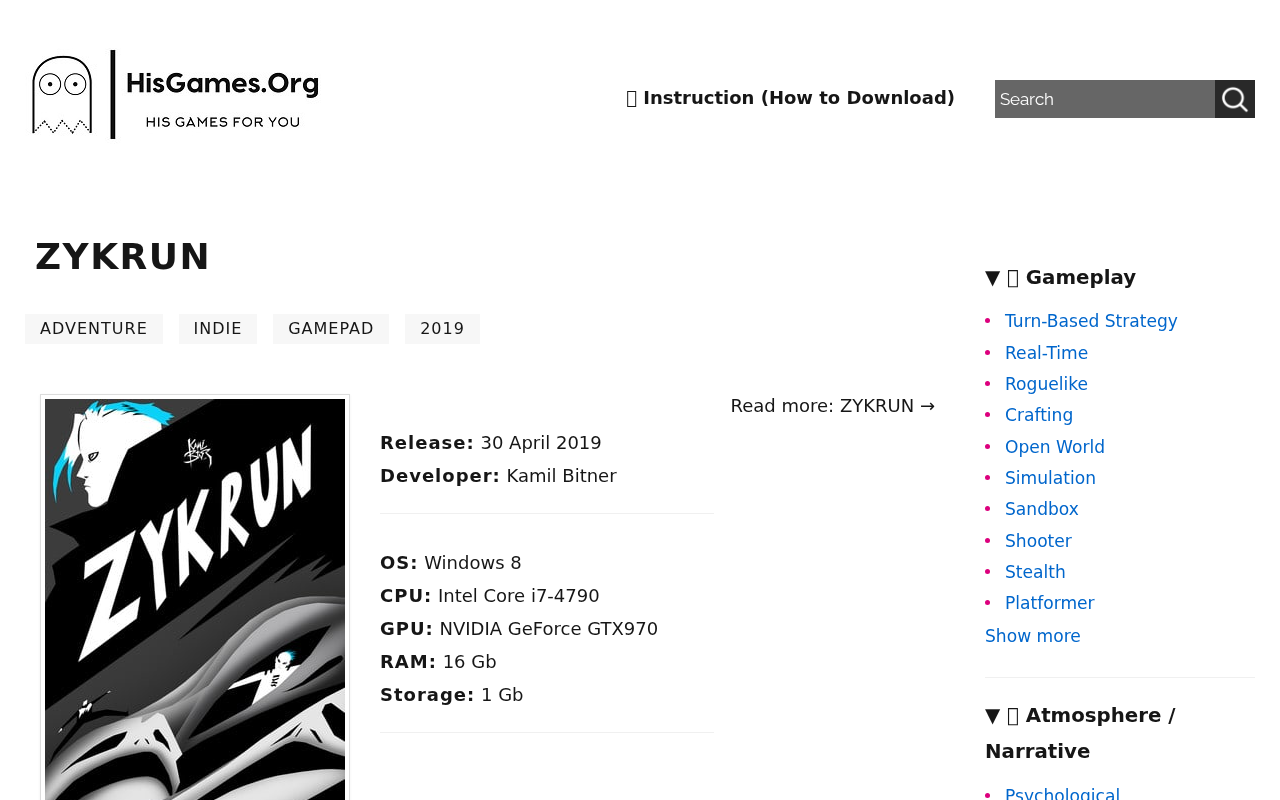Click the release date 30 April 2019

541,443
